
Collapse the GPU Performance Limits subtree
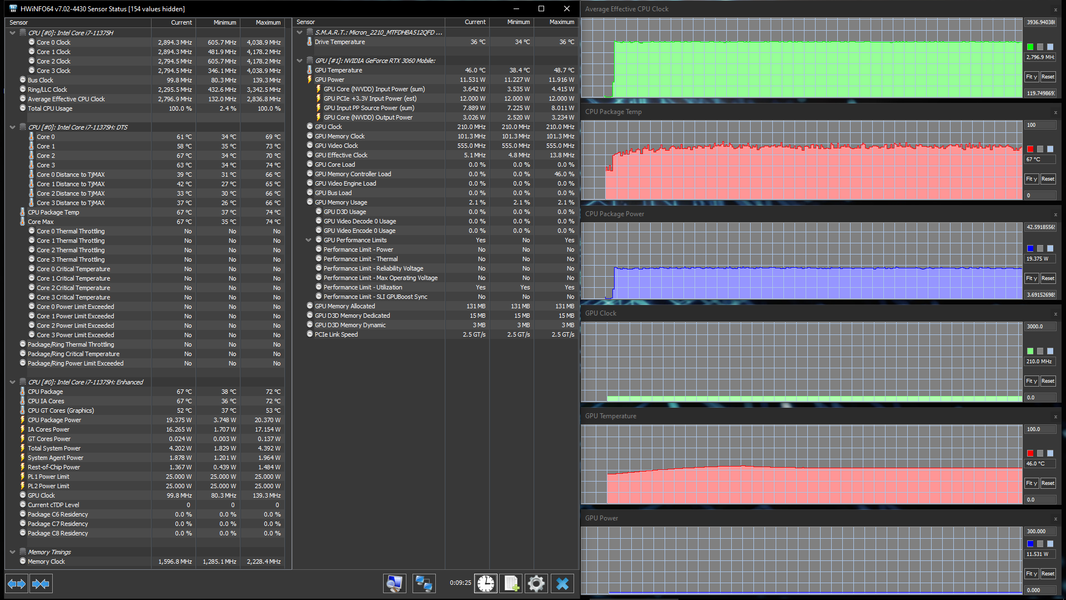[x=309, y=240]
